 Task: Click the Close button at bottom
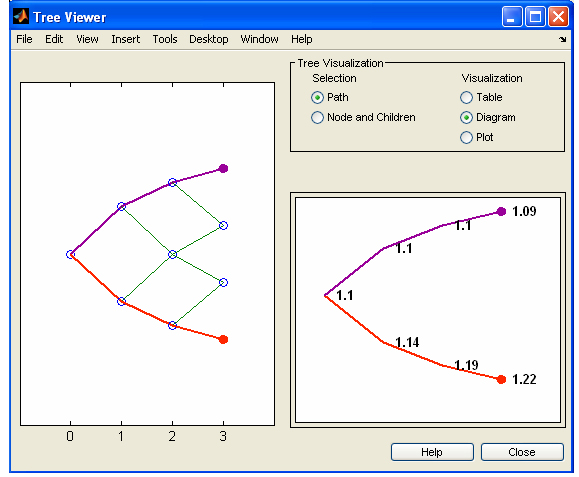522,452
